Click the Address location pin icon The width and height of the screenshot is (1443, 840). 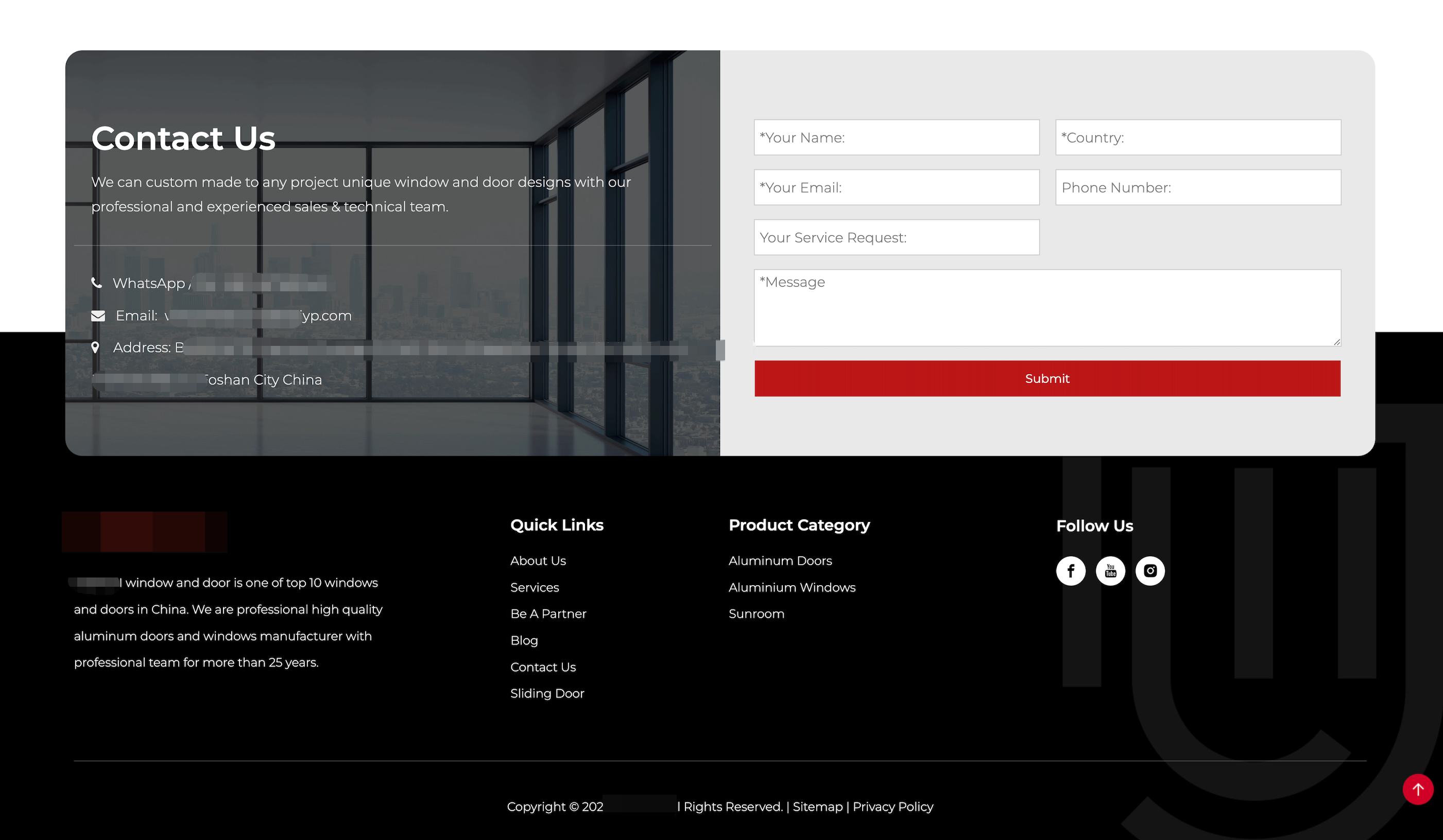[x=96, y=347]
